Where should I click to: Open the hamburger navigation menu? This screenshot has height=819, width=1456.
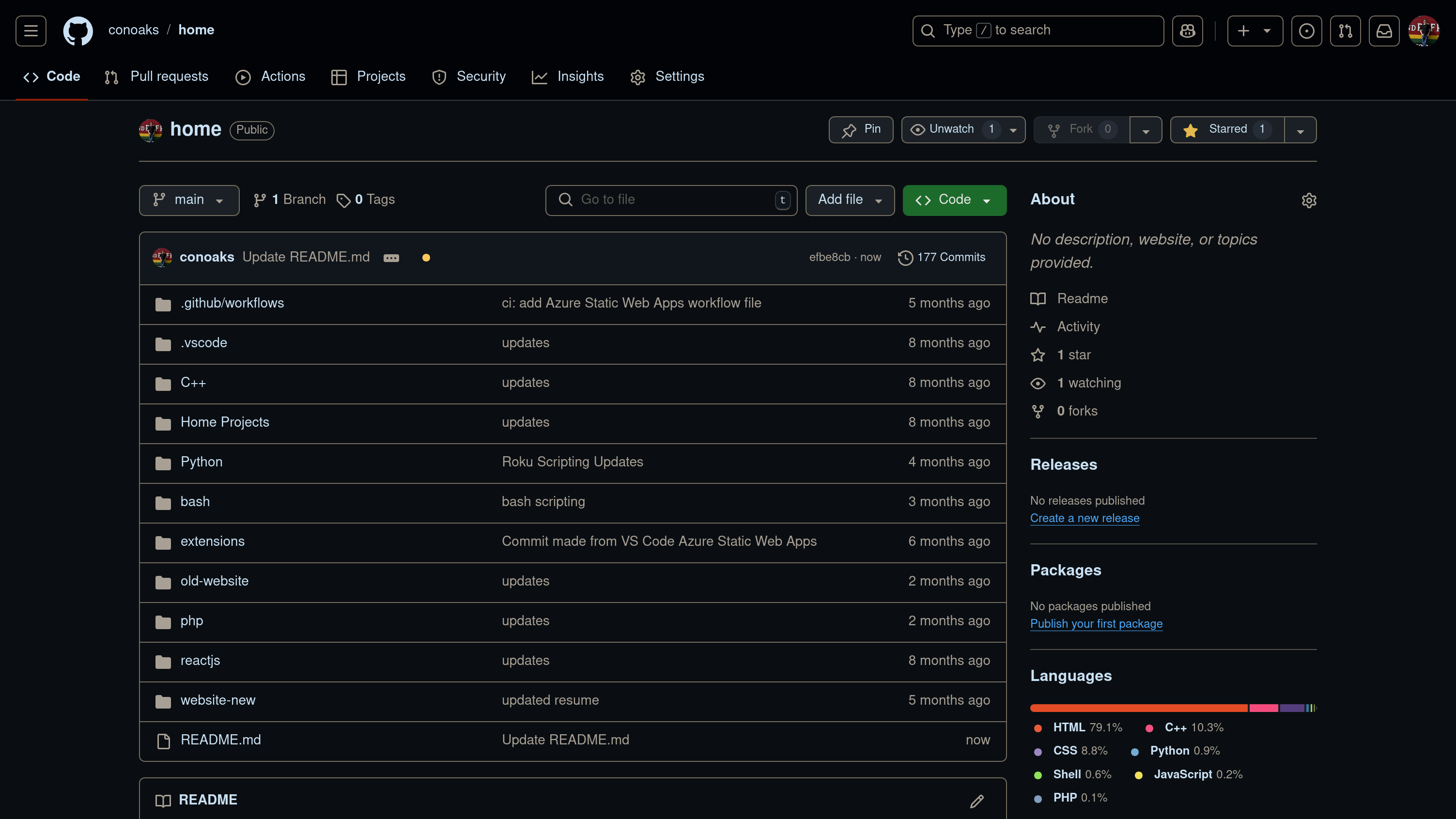point(31,31)
